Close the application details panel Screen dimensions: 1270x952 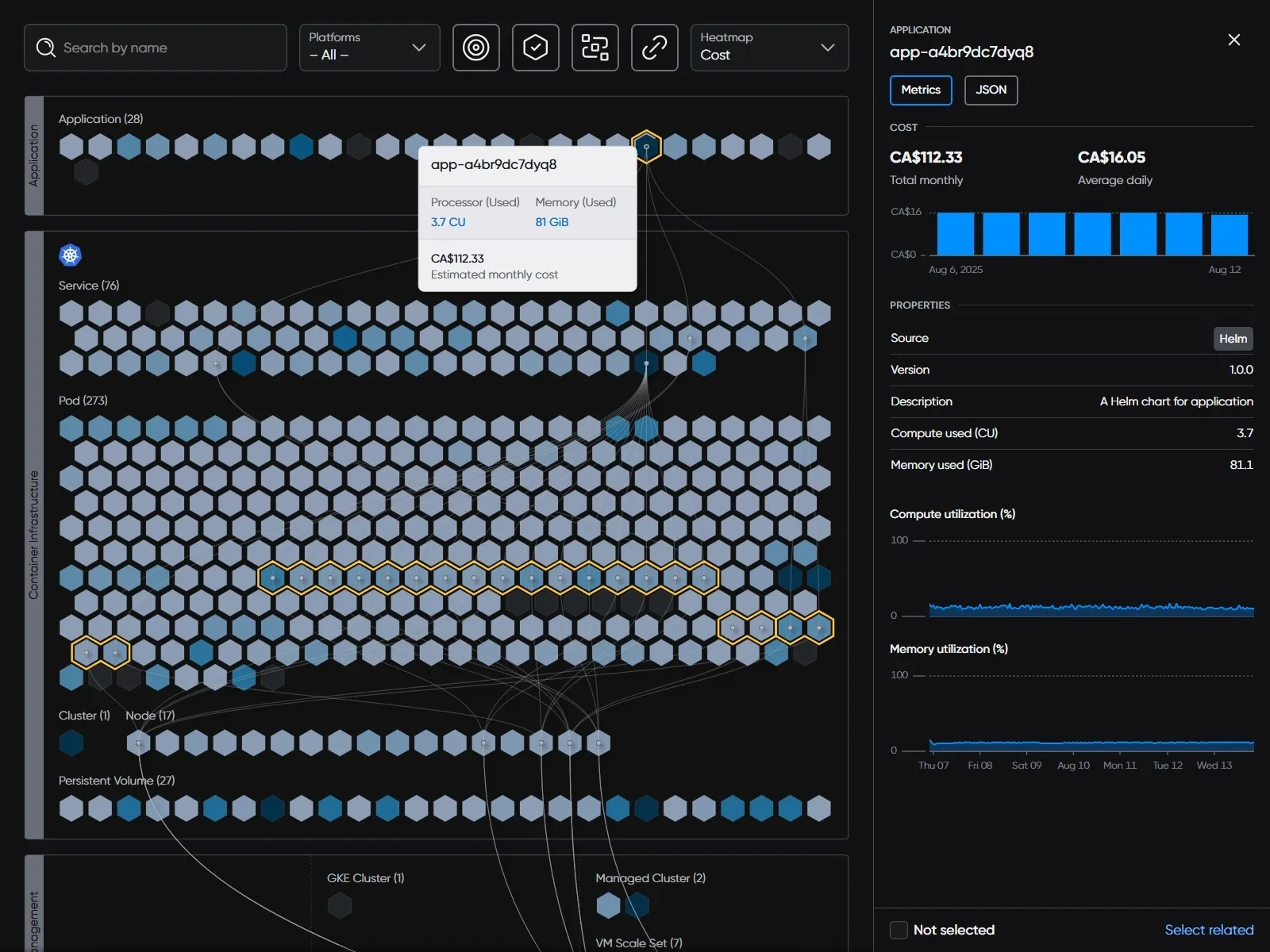1233,40
